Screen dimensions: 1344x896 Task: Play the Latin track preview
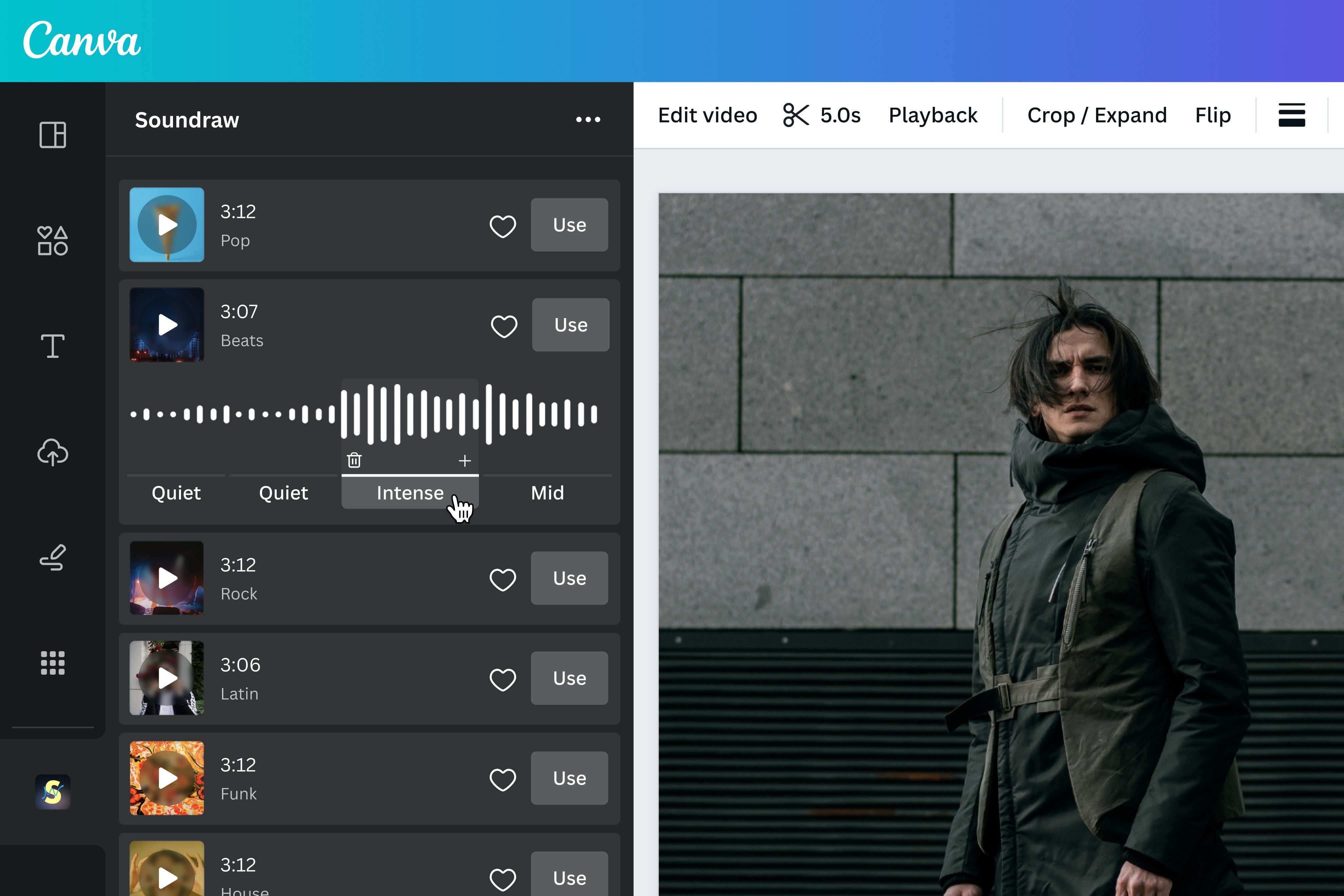[167, 678]
